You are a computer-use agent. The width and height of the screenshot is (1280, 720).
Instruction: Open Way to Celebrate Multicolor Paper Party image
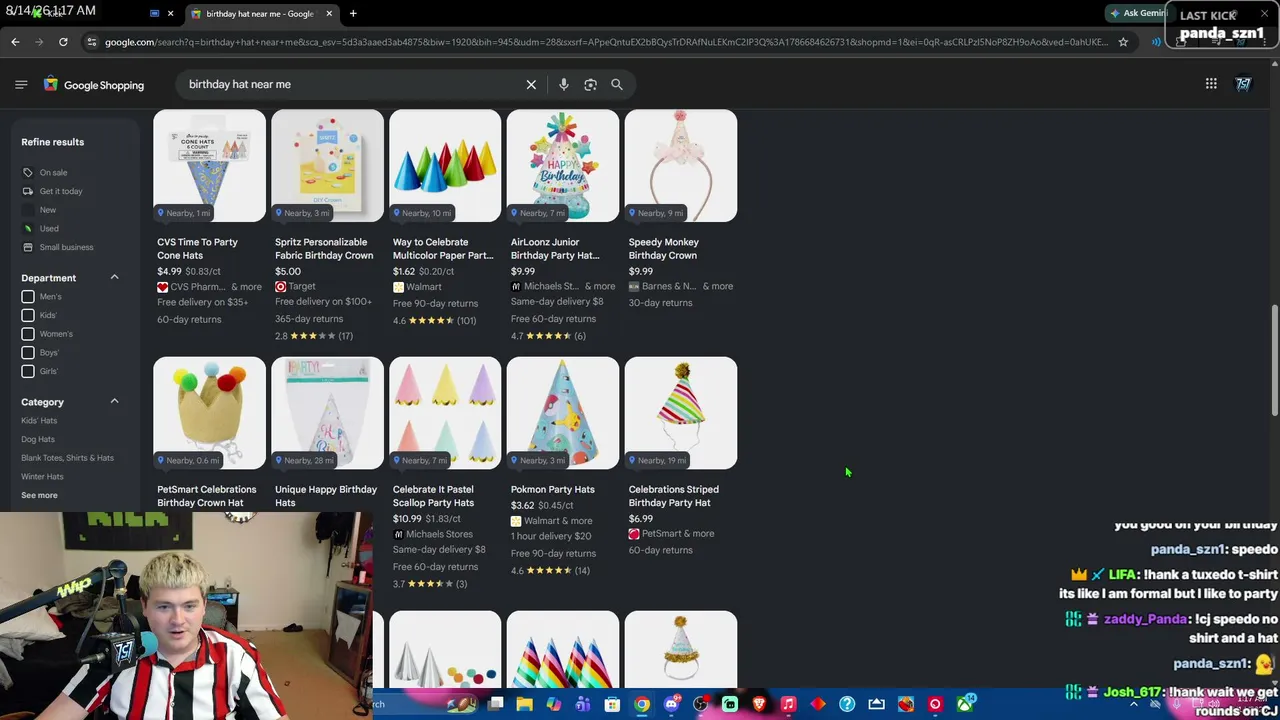pos(445,166)
